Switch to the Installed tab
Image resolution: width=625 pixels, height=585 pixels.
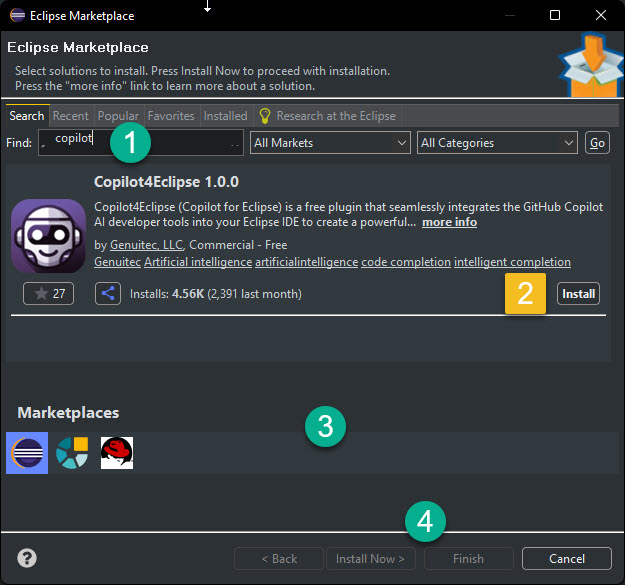pyautogui.click(x=226, y=116)
